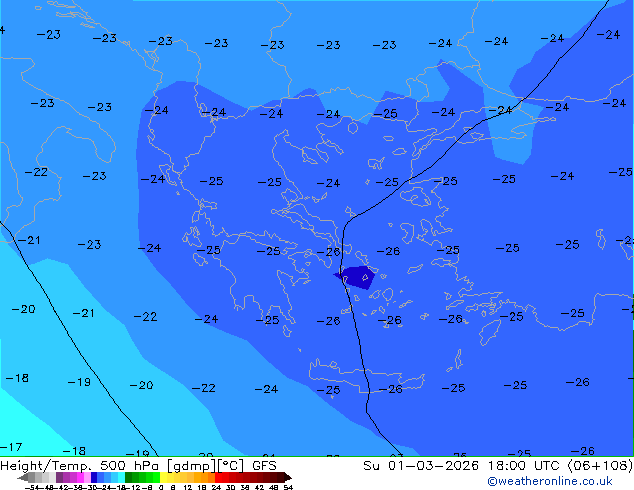Click the [°C] unit label
Image resolution: width=634 pixels, height=490 pixels.
click(230, 465)
